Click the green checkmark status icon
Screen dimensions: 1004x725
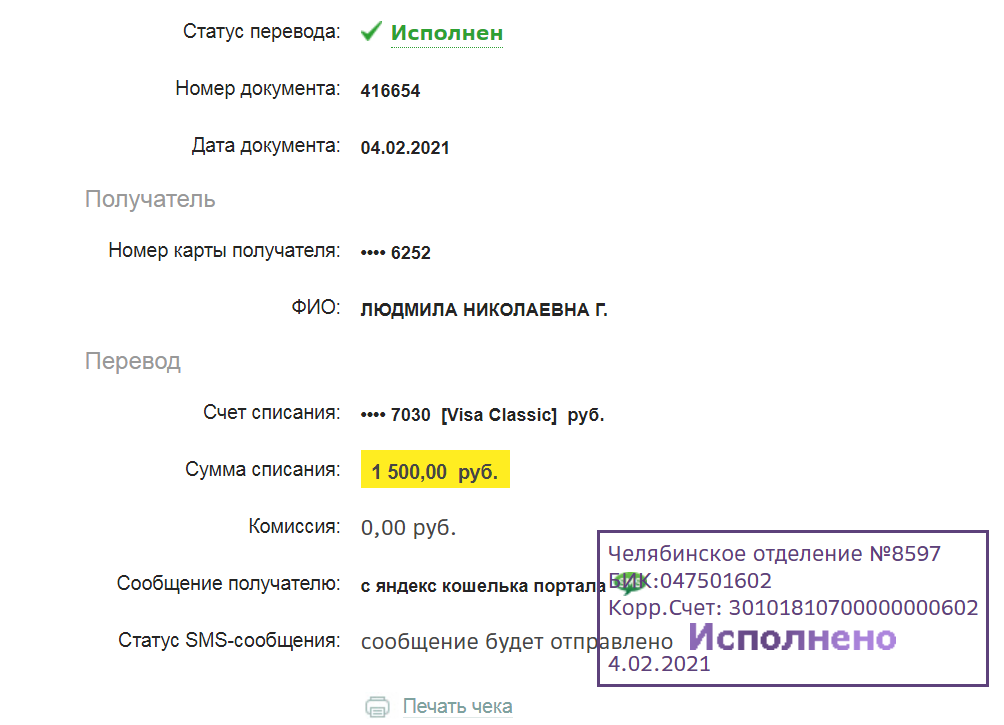pyautogui.click(x=371, y=32)
